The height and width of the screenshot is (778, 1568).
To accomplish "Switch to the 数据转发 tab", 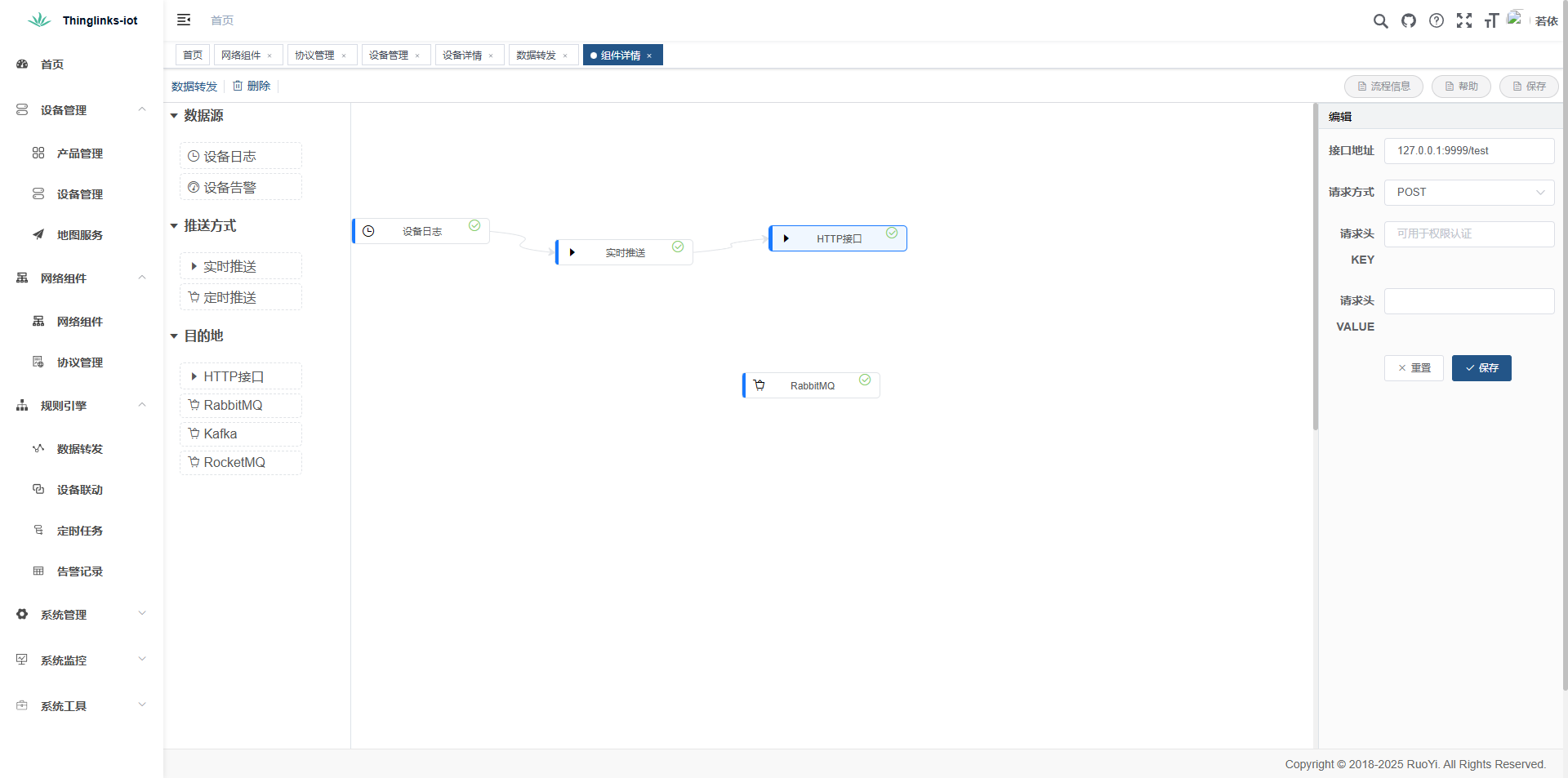I will click(536, 56).
